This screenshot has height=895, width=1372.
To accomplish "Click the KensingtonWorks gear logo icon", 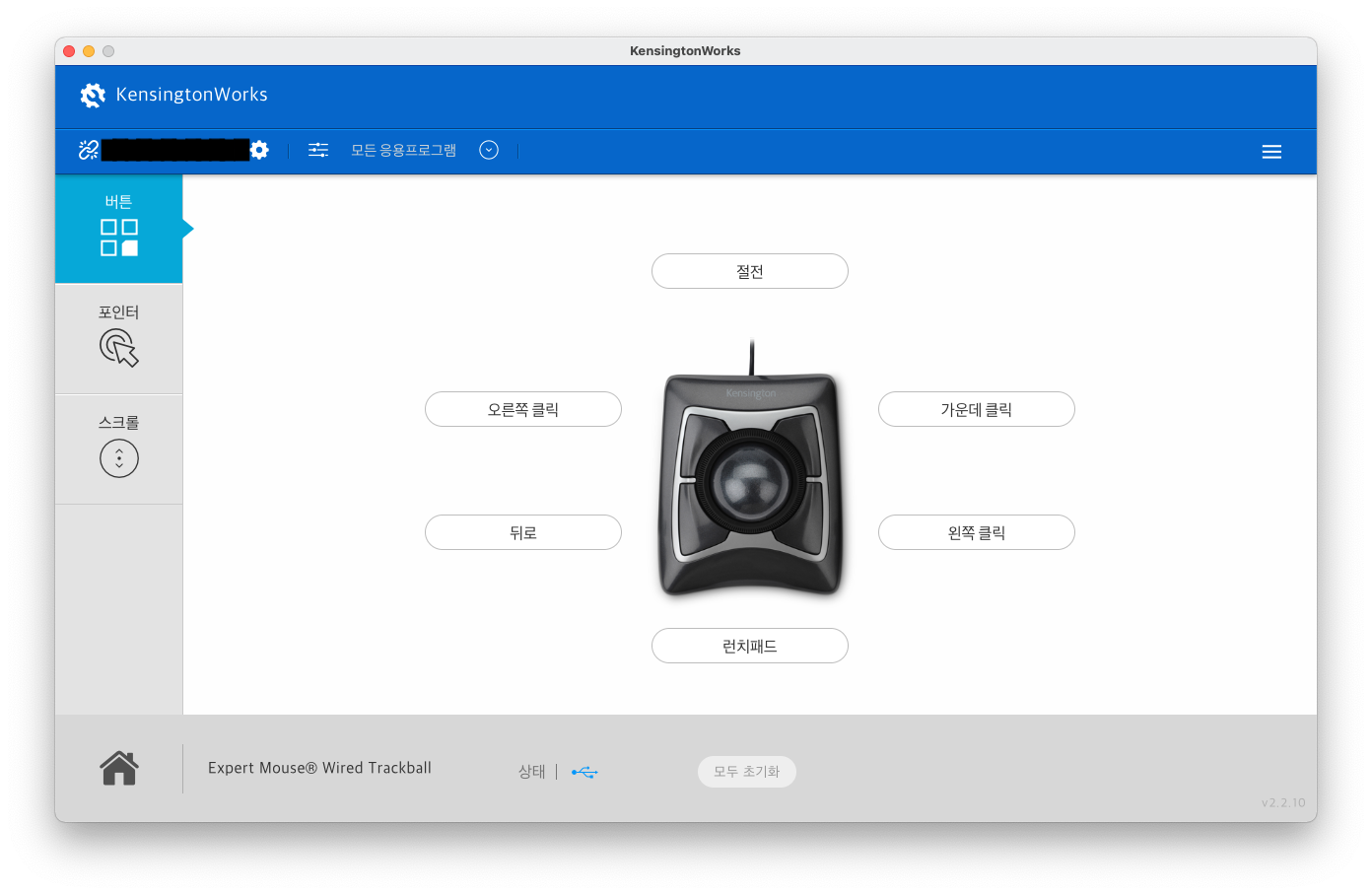I will tap(93, 95).
